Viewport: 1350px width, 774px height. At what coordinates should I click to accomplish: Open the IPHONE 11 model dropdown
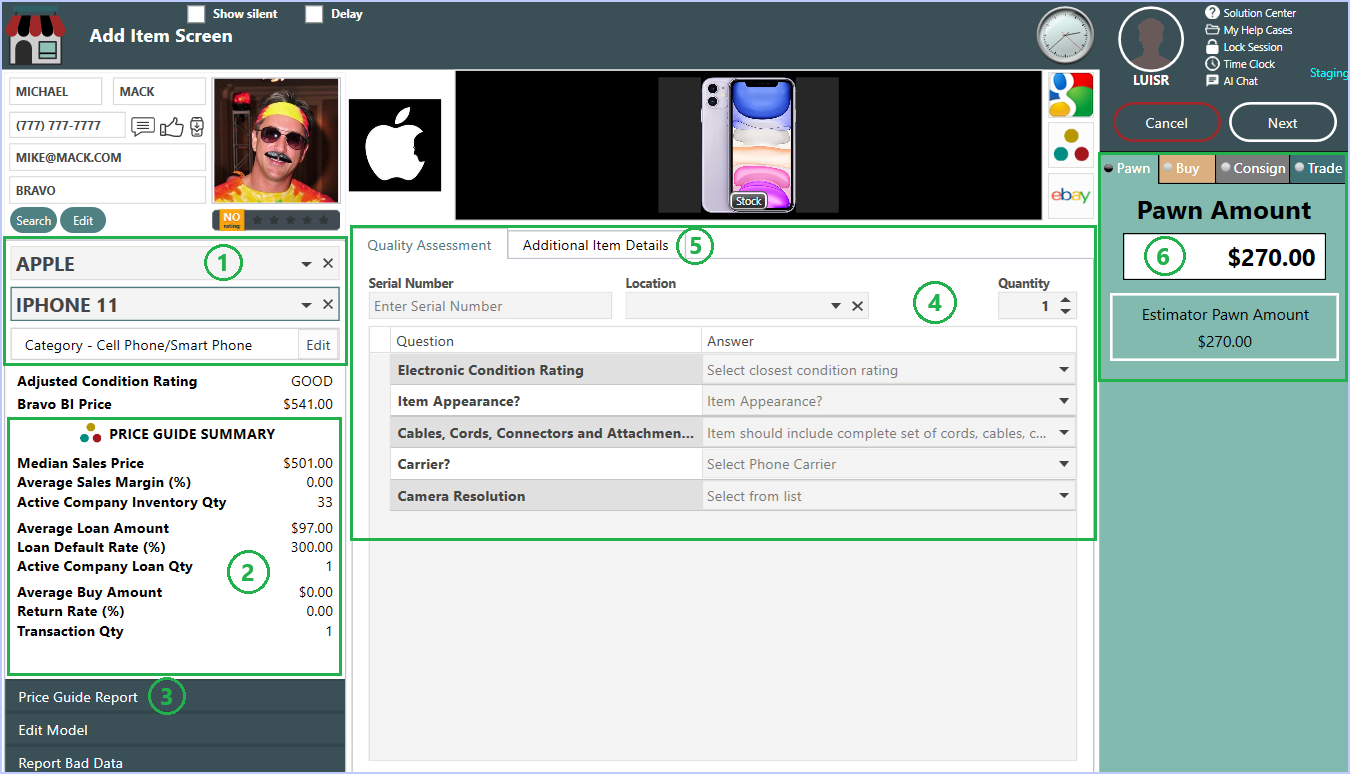click(x=306, y=305)
